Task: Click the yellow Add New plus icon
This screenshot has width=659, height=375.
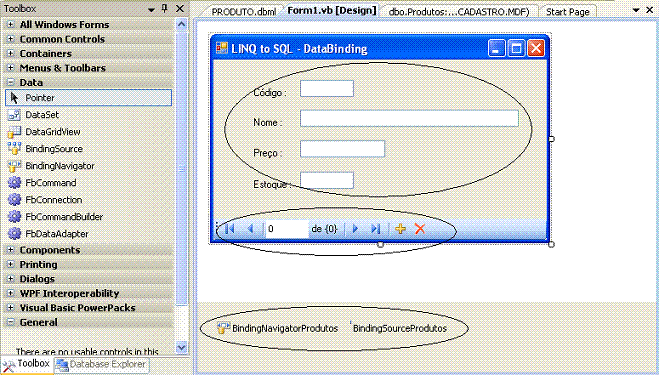Action: [400, 229]
